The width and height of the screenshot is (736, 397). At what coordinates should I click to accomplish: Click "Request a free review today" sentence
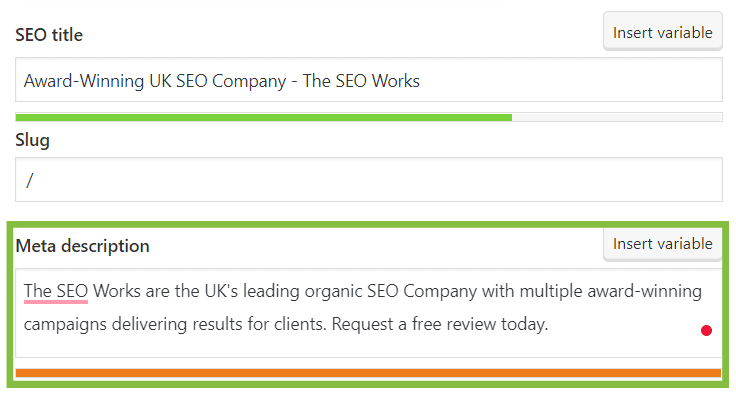tap(440, 324)
